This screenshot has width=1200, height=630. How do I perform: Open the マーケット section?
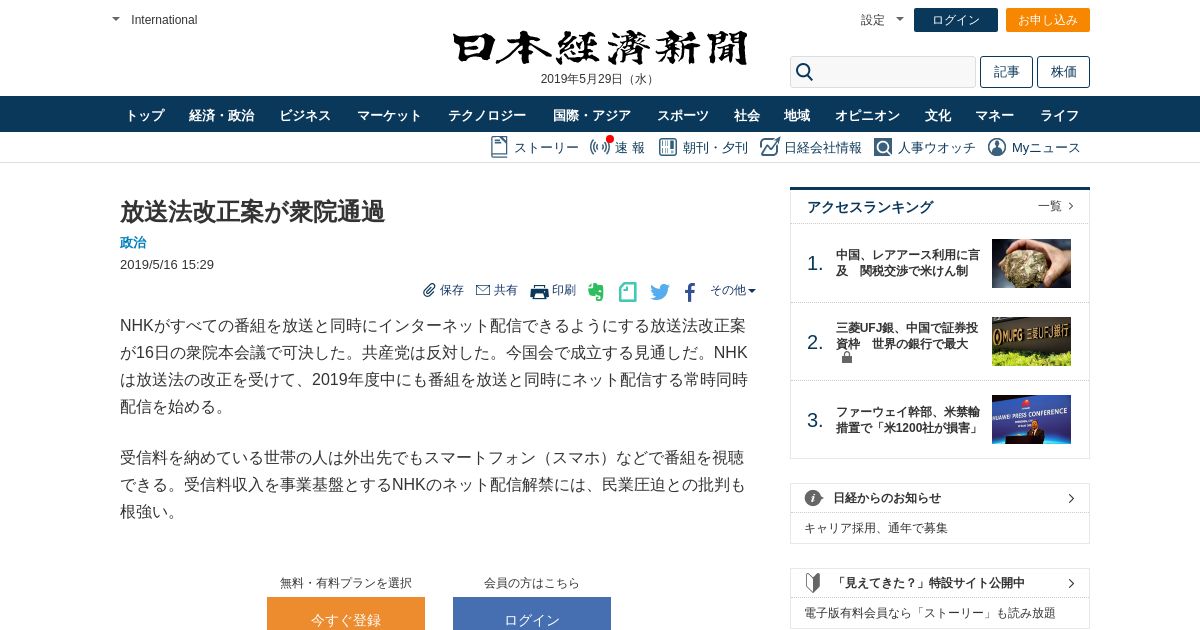389,115
